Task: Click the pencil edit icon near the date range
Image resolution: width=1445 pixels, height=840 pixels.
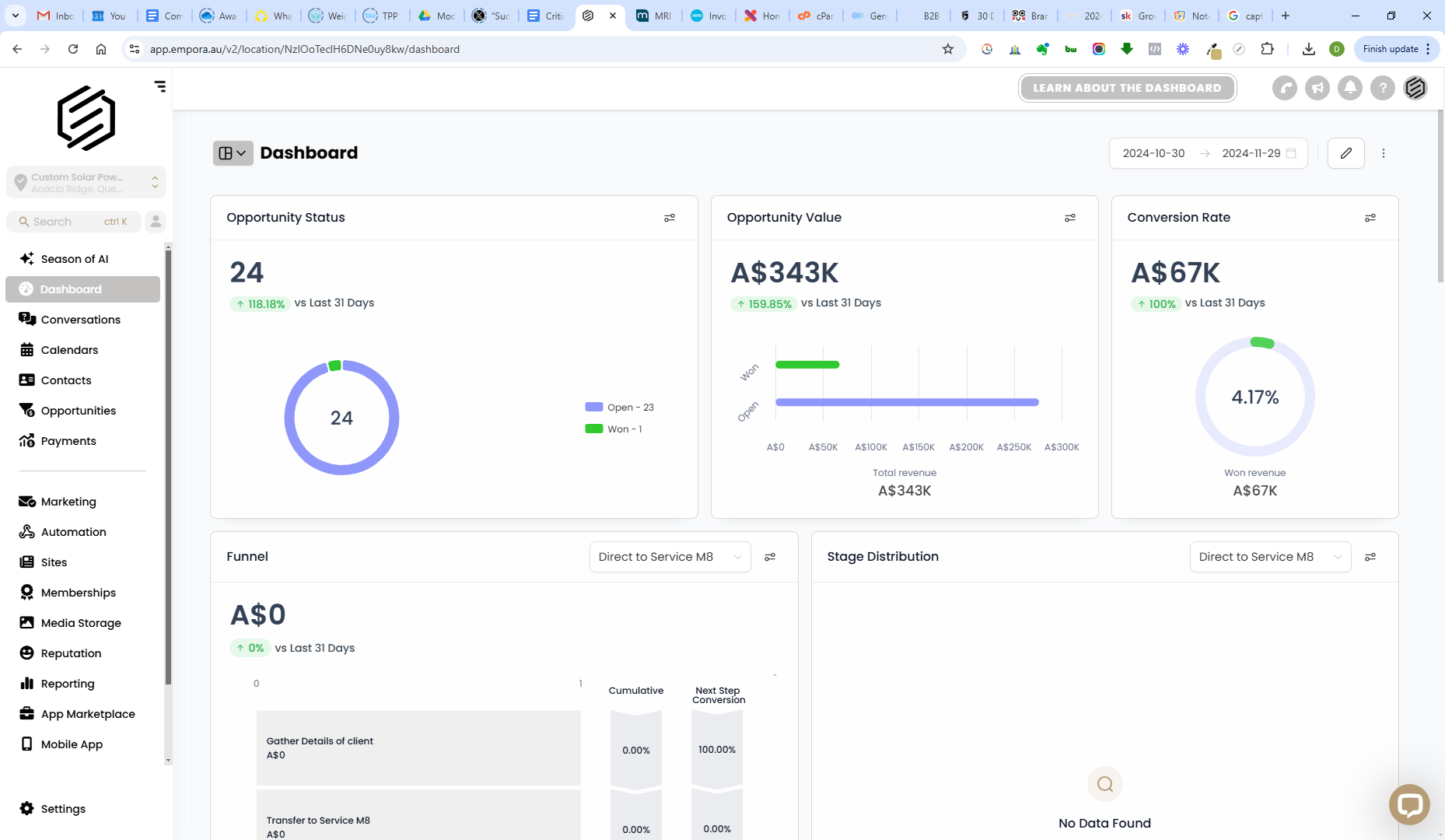Action: pos(1345,153)
